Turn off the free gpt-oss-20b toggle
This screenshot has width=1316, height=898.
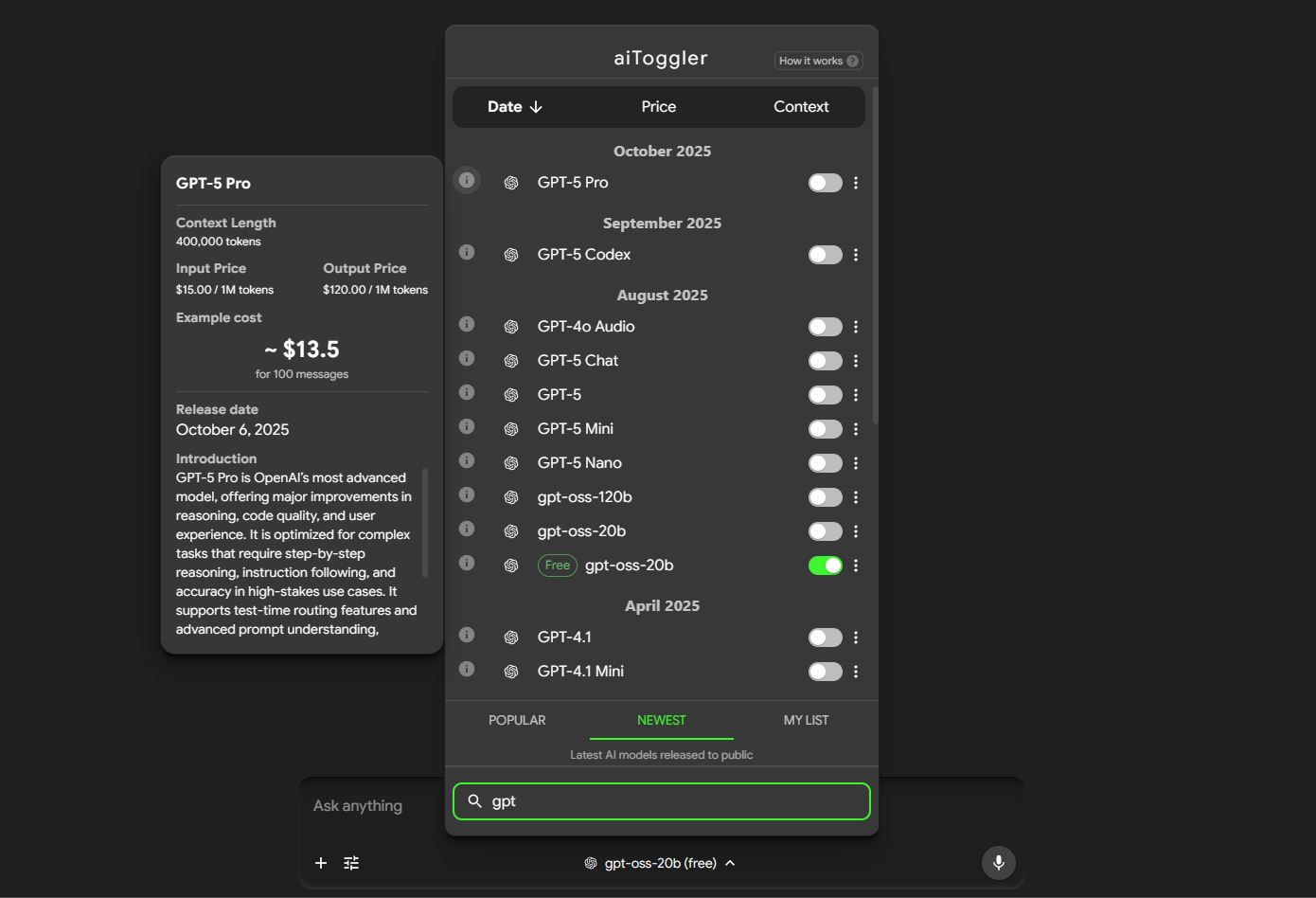(x=825, y=566)
